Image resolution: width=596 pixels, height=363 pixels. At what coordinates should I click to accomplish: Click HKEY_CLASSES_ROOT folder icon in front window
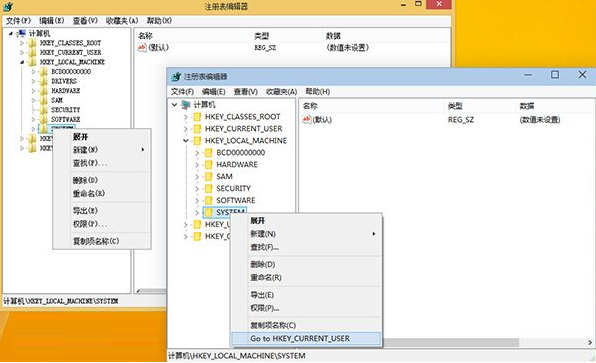point(197,117)
